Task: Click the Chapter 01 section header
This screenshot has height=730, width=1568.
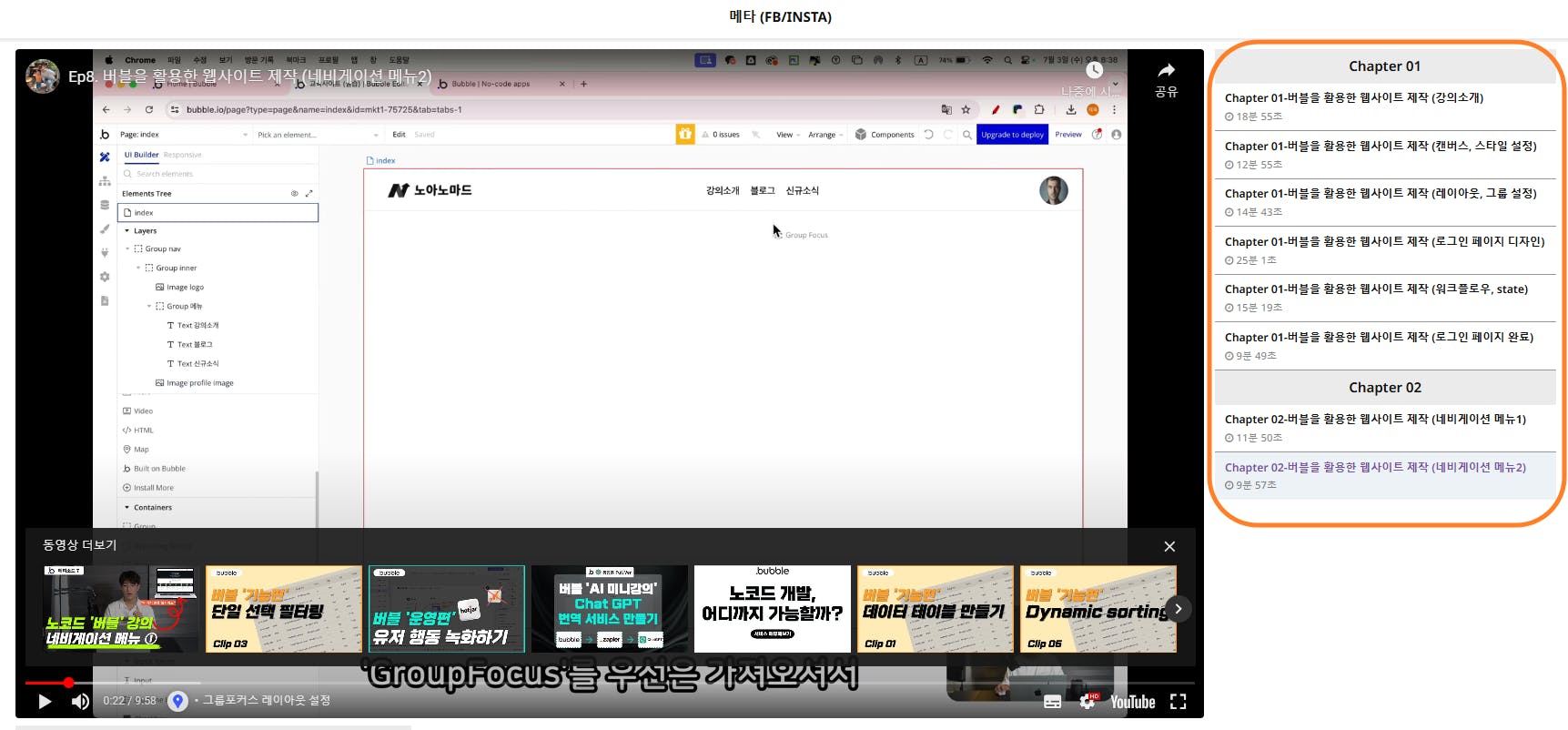Action: pyautogui.click(x=1384, y=66)
